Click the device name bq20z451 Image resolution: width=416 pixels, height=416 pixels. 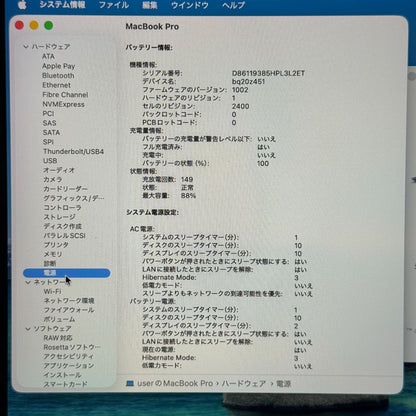[x=248, y=82]
